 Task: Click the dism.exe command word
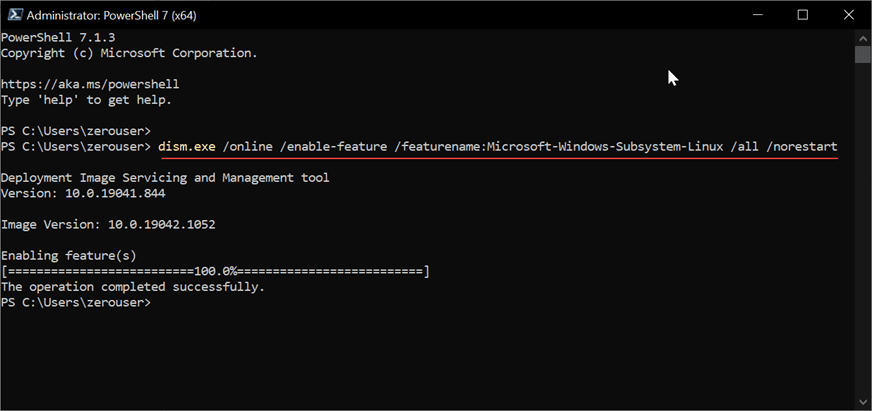[x=187, y=147]
